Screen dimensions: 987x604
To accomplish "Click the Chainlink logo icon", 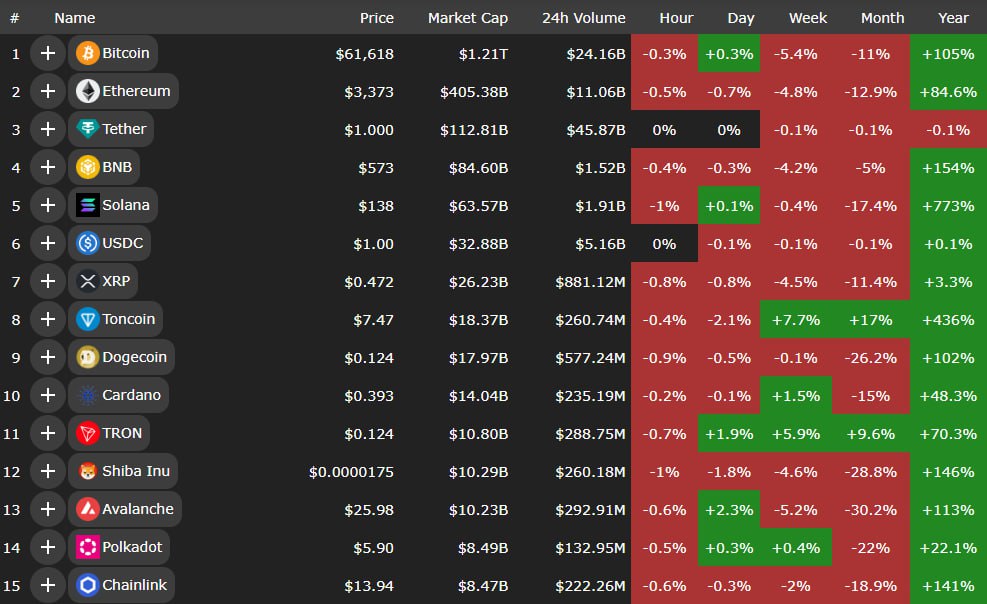I will 88,585.
